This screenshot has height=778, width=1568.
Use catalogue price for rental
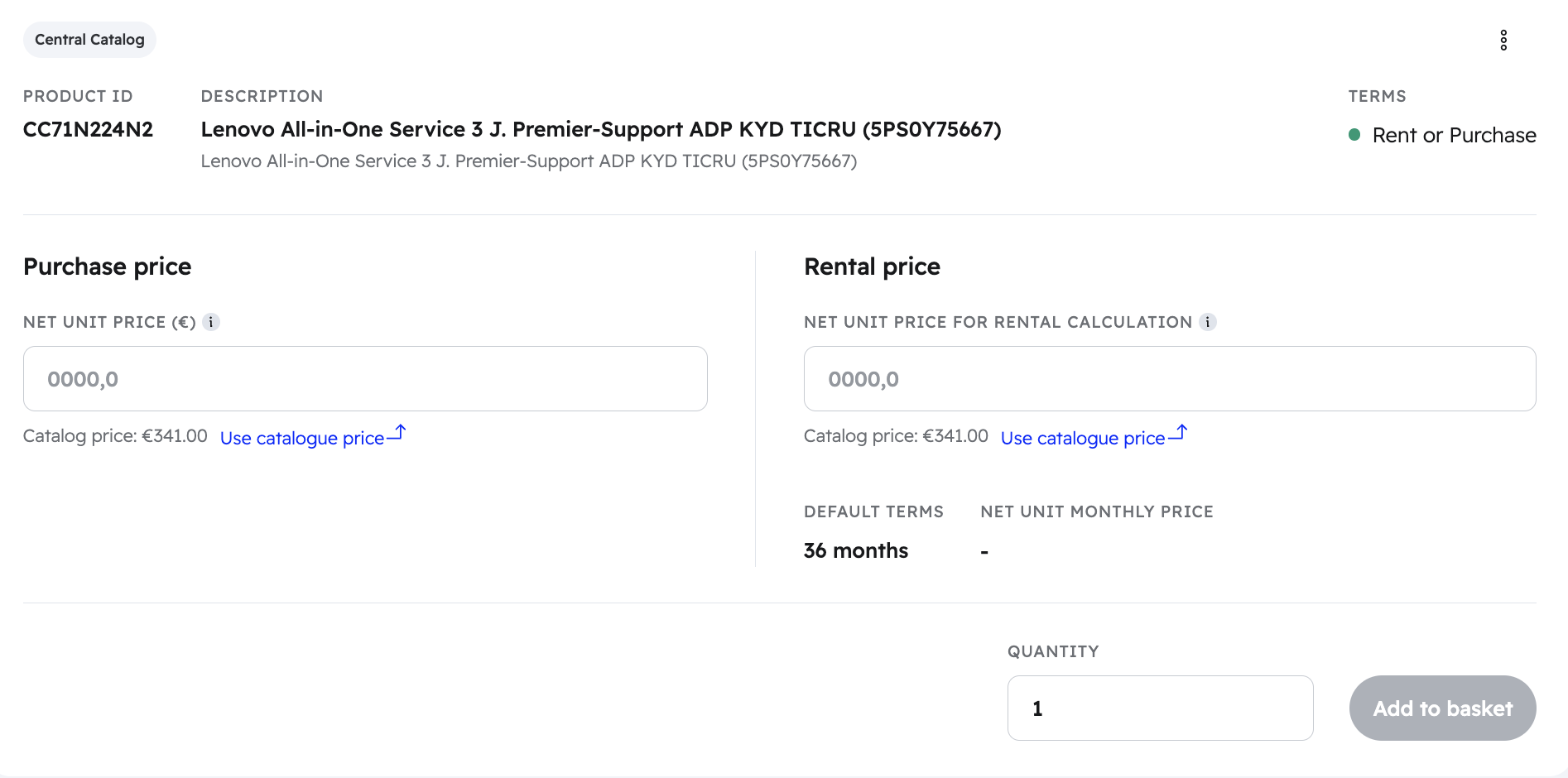coord(1083,438)
